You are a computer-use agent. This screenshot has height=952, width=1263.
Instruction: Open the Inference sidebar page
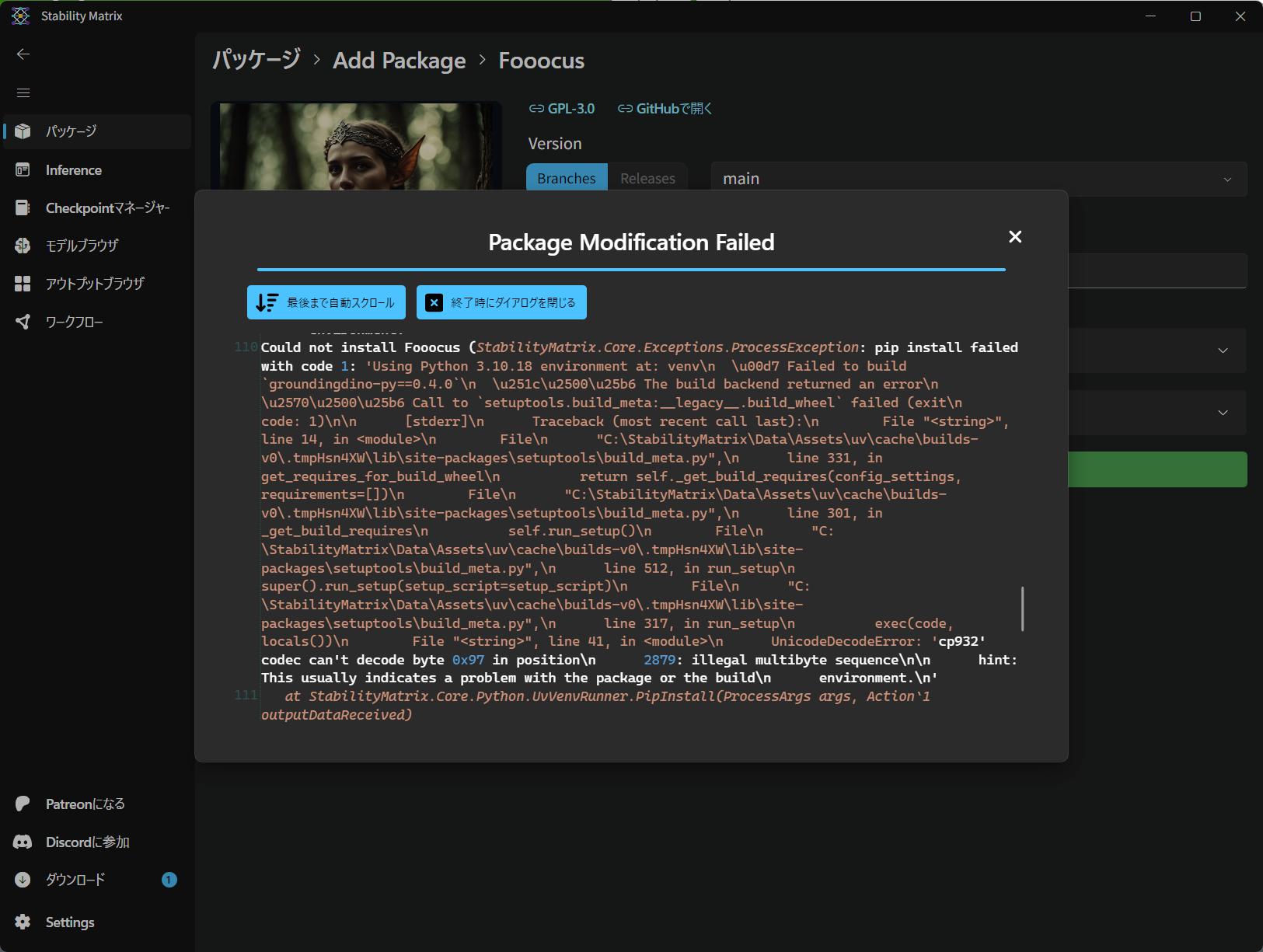point(96,170)
